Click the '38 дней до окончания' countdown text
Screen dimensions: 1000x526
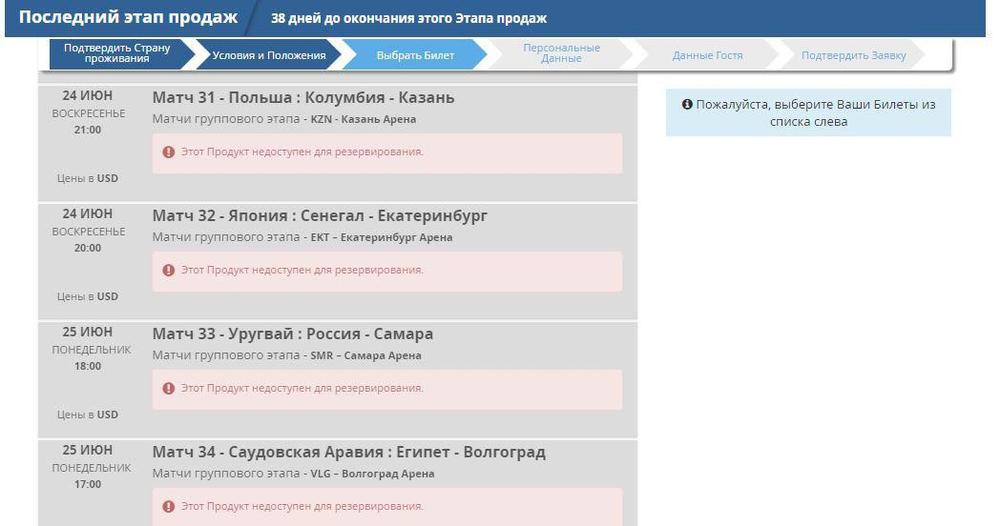click(x=409, y=19)
